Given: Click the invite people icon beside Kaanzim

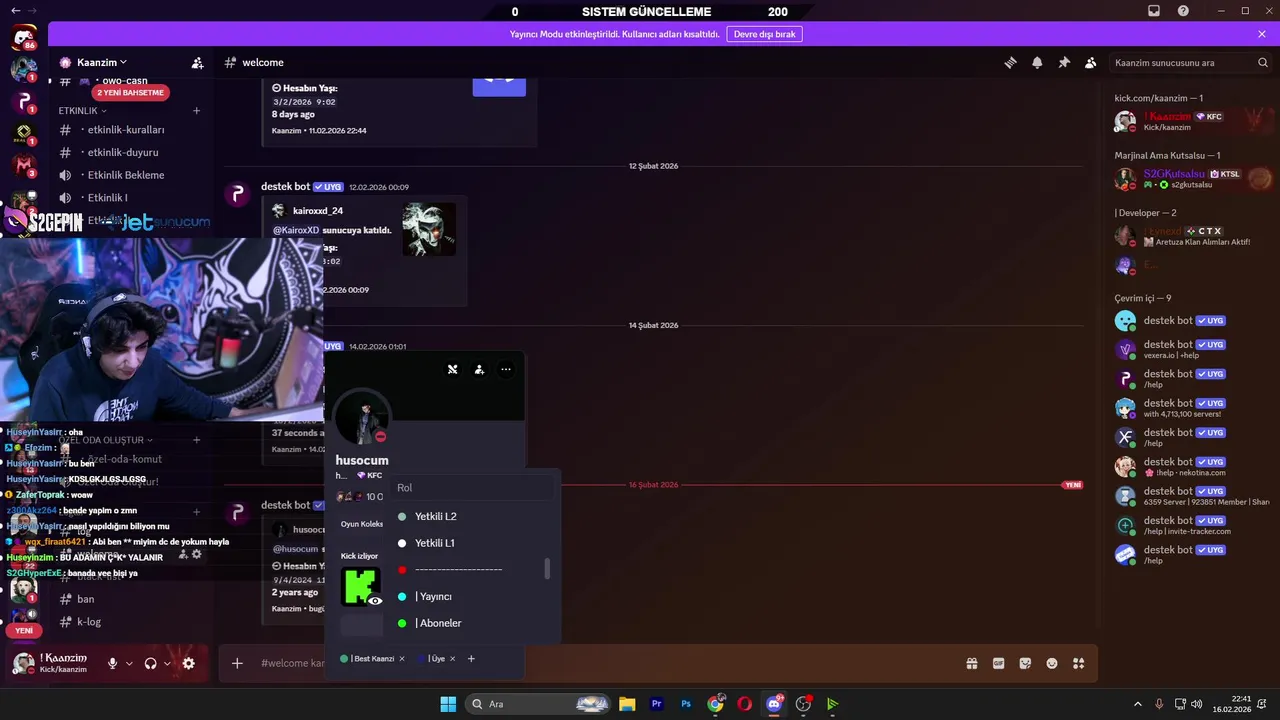Looking at the screenshot, I should point(197,62).
